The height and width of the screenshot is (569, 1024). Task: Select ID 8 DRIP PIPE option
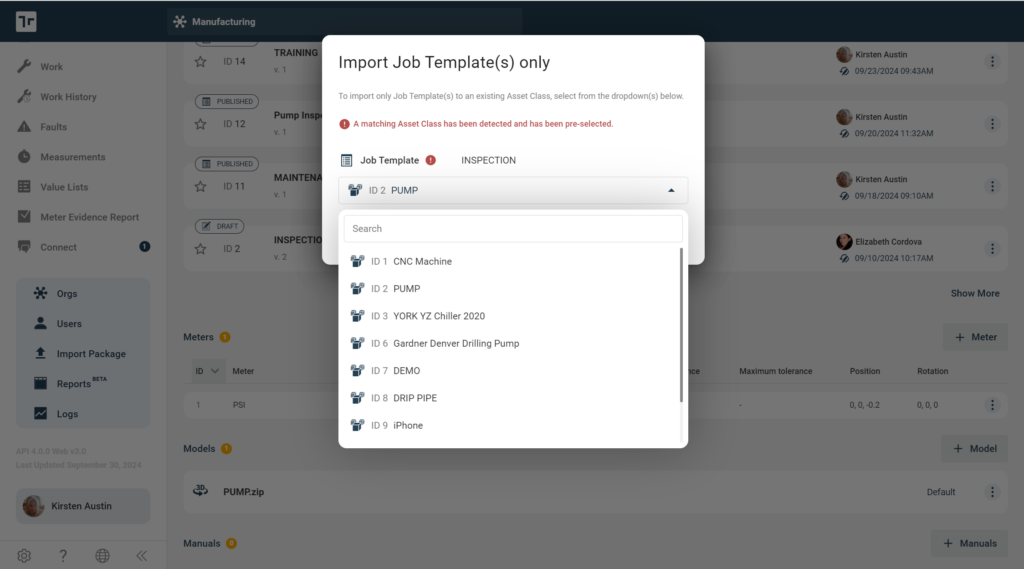point(513,398)
